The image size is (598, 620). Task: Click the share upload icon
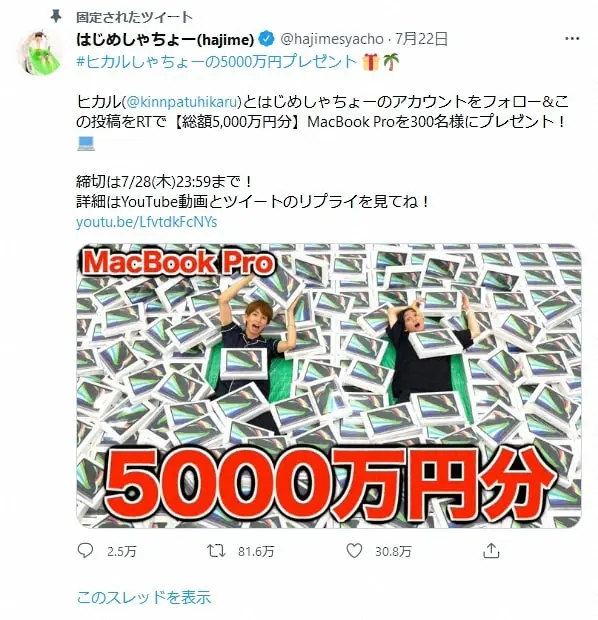point(491,550)
